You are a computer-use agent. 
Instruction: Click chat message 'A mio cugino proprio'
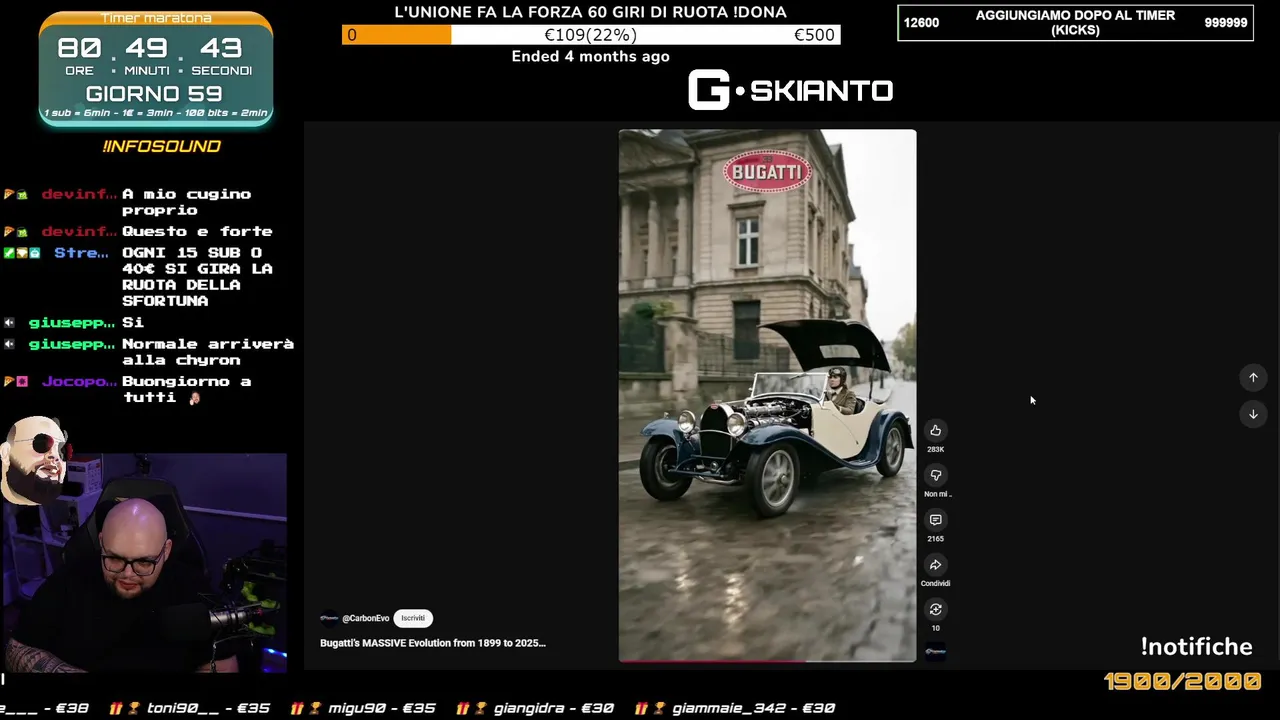(x=186, y=202)
